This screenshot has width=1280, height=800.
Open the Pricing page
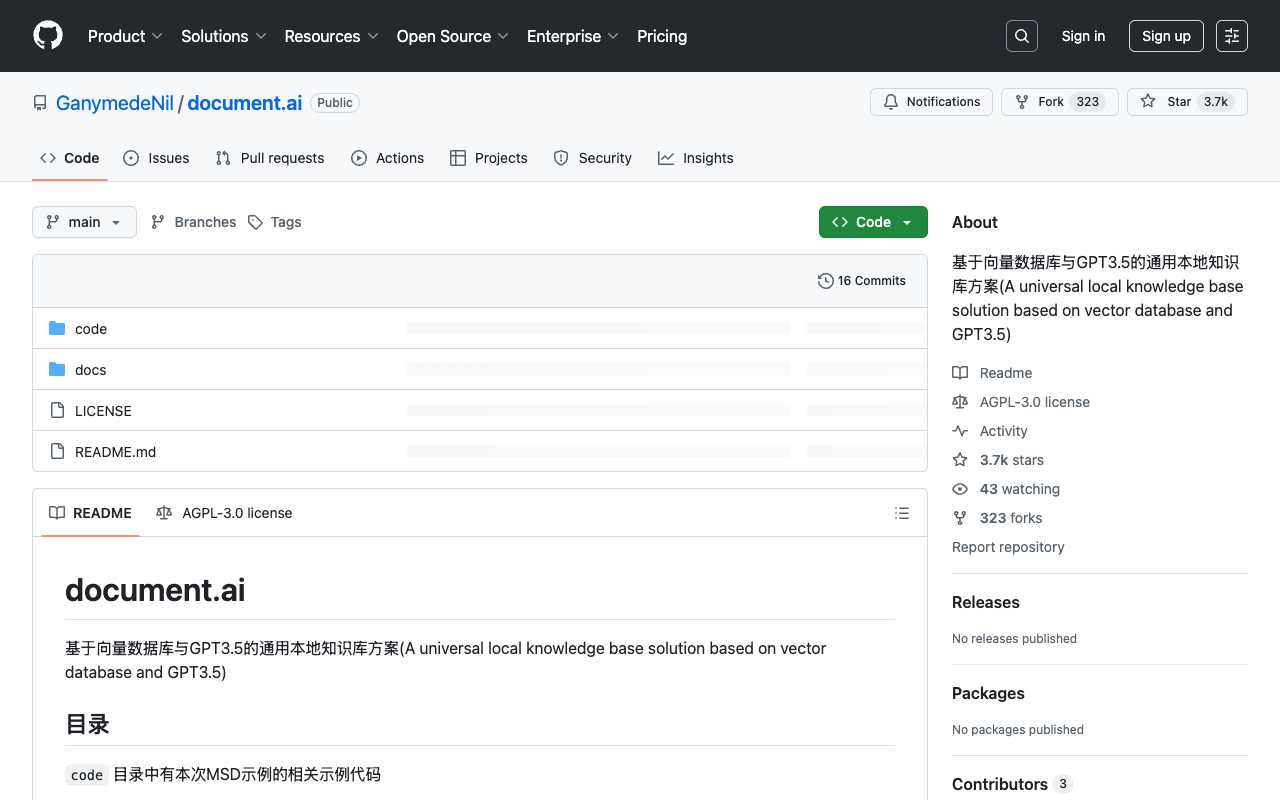point(662,36)
